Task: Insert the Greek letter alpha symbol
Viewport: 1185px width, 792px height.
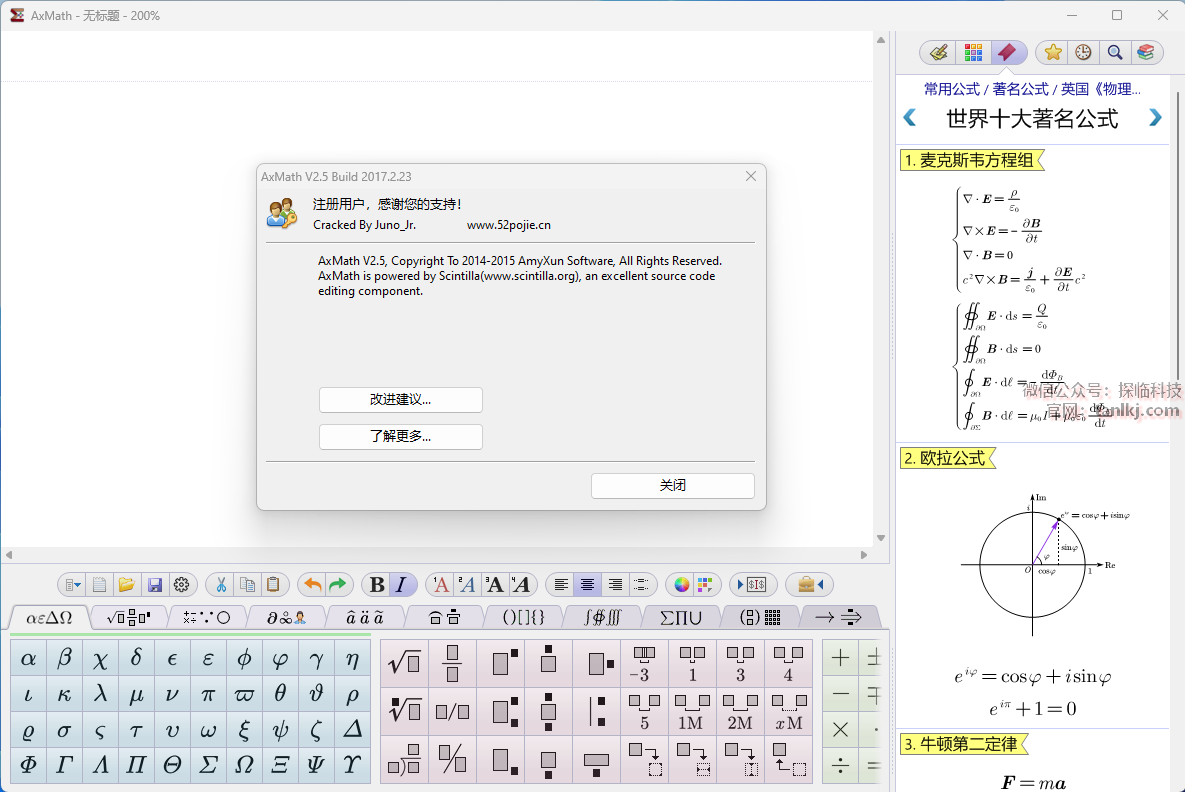Action: pos(29,659)
